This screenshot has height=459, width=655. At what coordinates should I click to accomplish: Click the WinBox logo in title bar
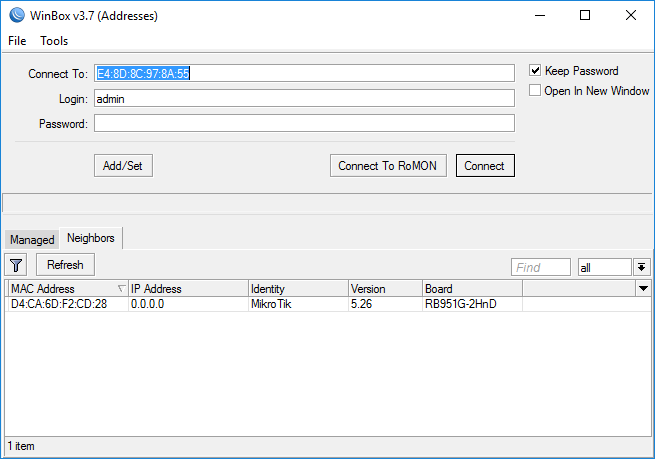pyautogui.click(x=17, y=15)
